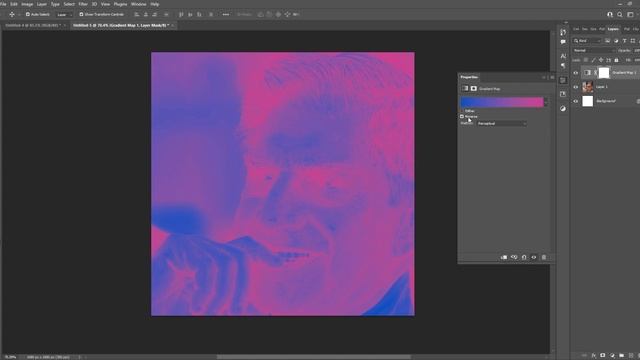Filter layers by adjustment type icon
Image resolution: width=640 pixels, height=360 pixels.
pos(616,41)
